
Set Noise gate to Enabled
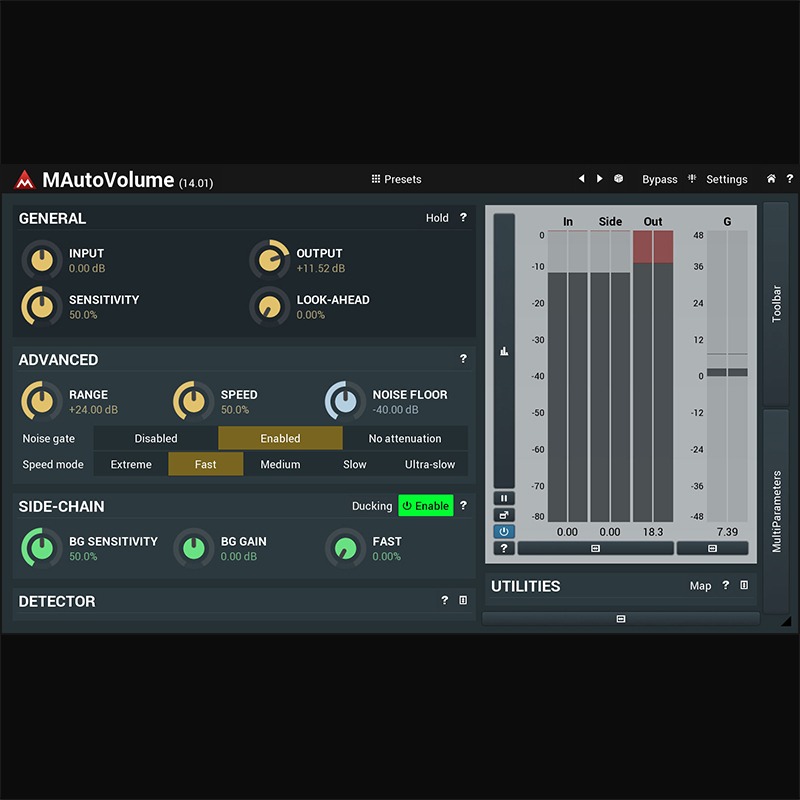coord(280,438)
